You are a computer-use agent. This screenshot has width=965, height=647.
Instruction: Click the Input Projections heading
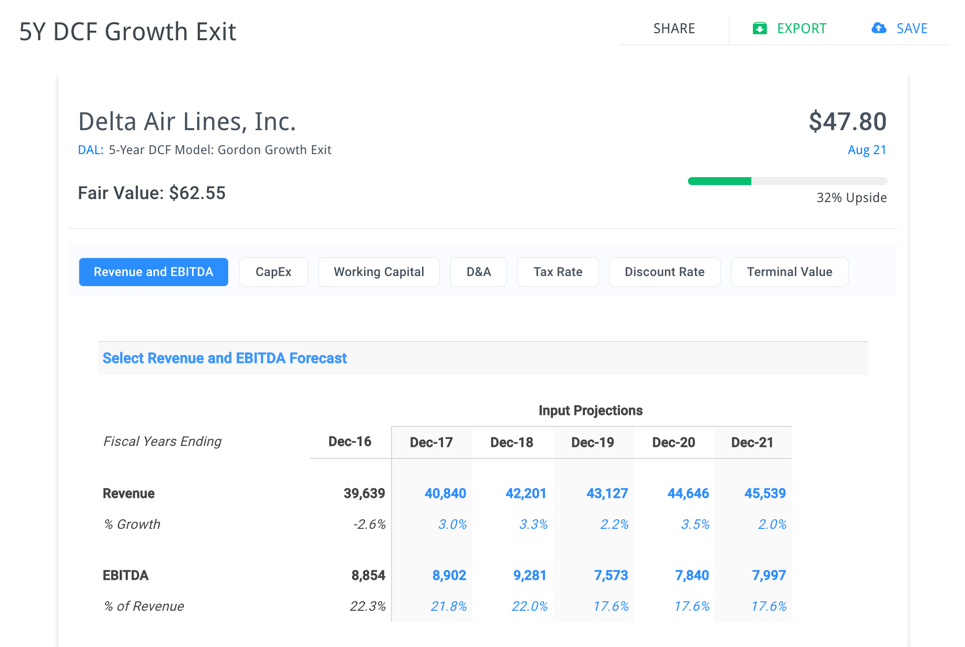pyautogui.click(x=591, y=411)
